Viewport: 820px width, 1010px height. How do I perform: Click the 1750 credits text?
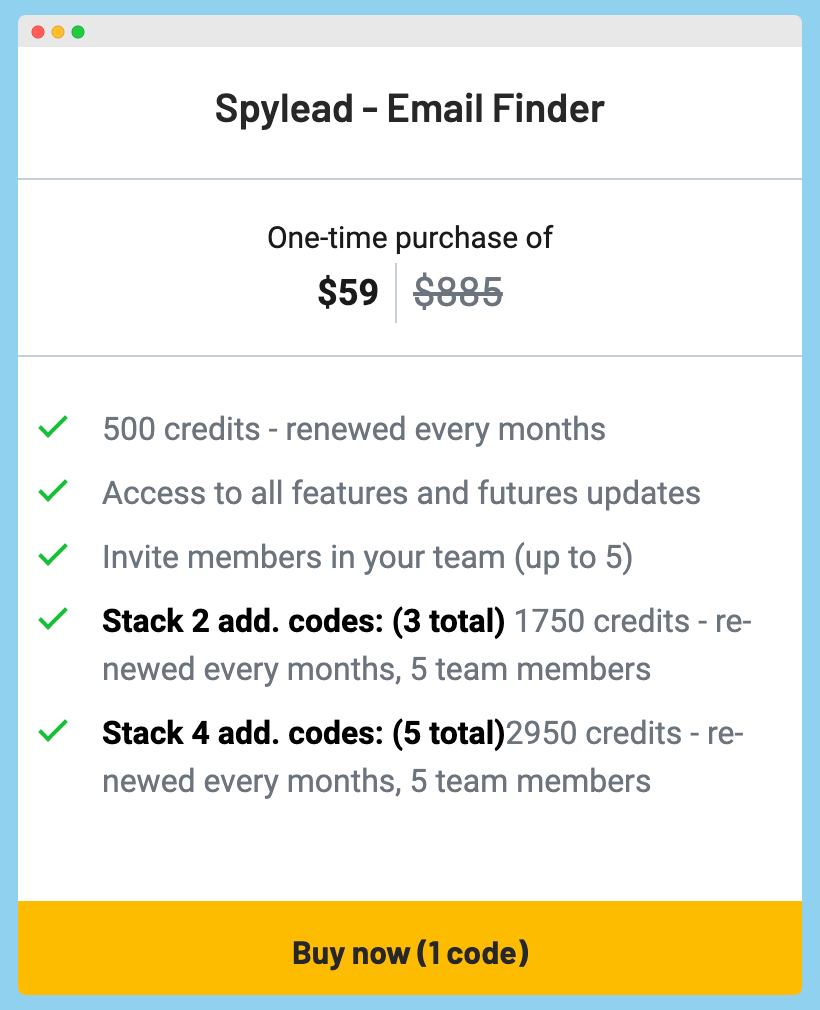[x=602, y=622]
